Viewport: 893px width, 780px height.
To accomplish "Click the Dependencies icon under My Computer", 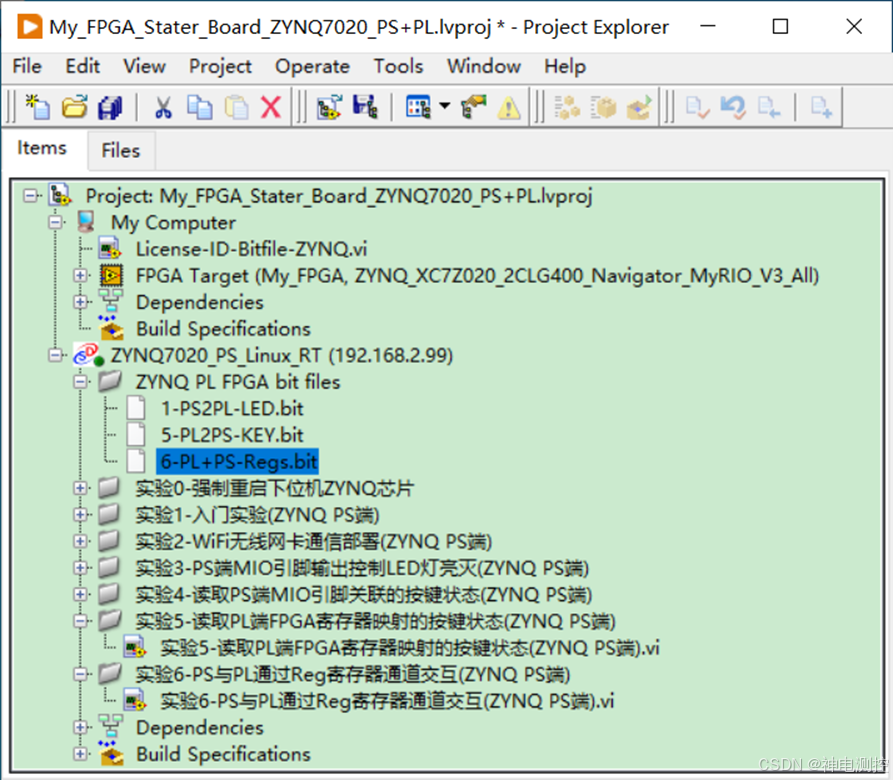I will pyautogui.click(x=110, y=302).
